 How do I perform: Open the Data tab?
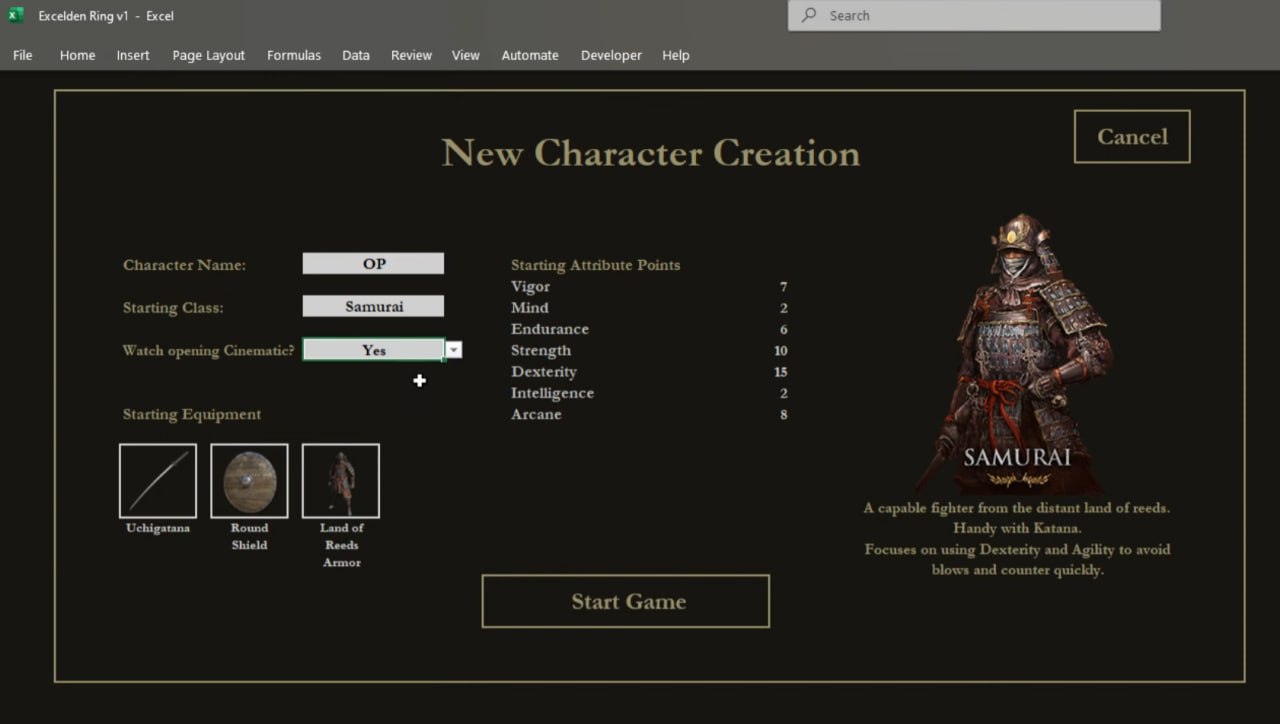(356, 55)
